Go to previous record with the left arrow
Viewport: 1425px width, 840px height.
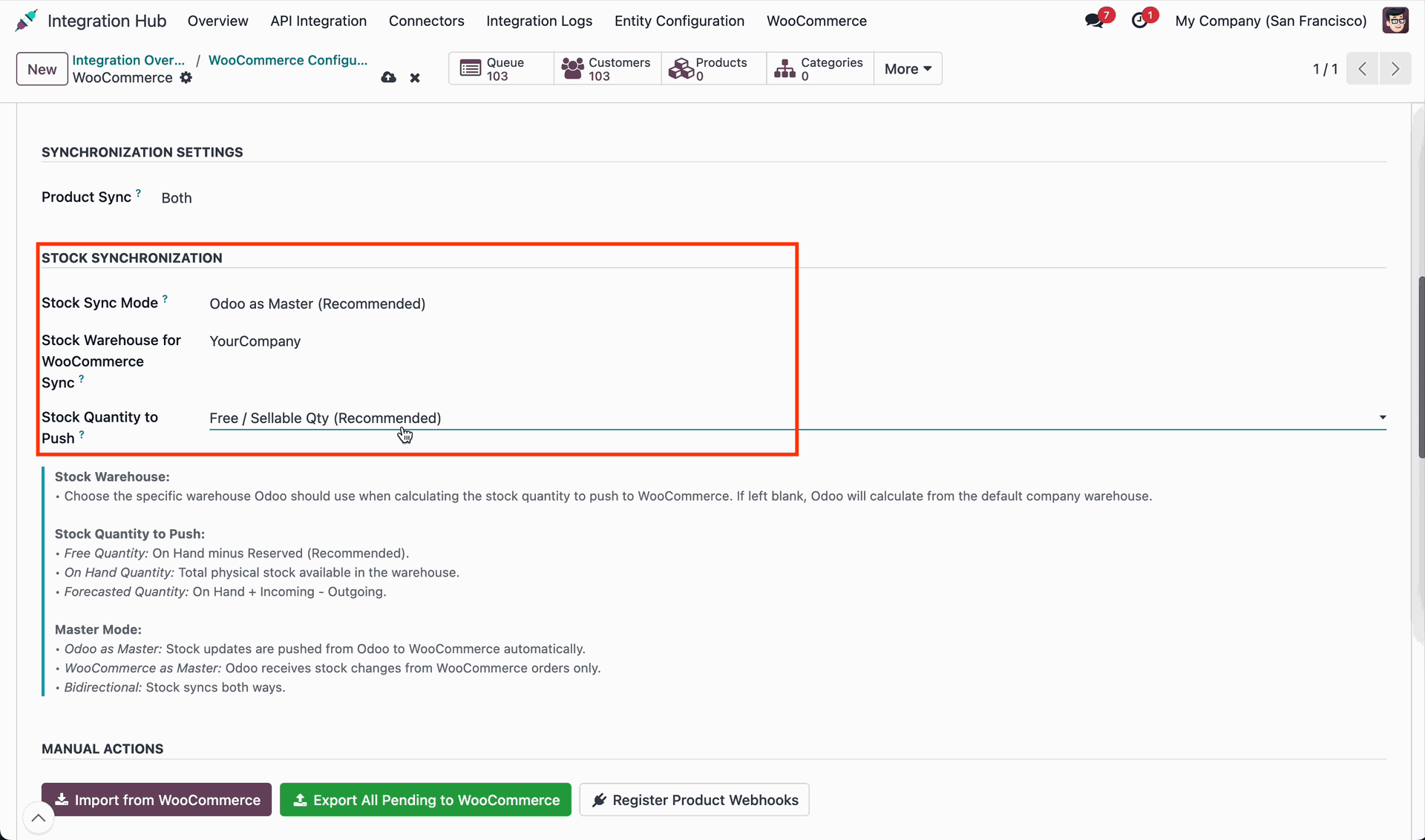[1363, 68]
